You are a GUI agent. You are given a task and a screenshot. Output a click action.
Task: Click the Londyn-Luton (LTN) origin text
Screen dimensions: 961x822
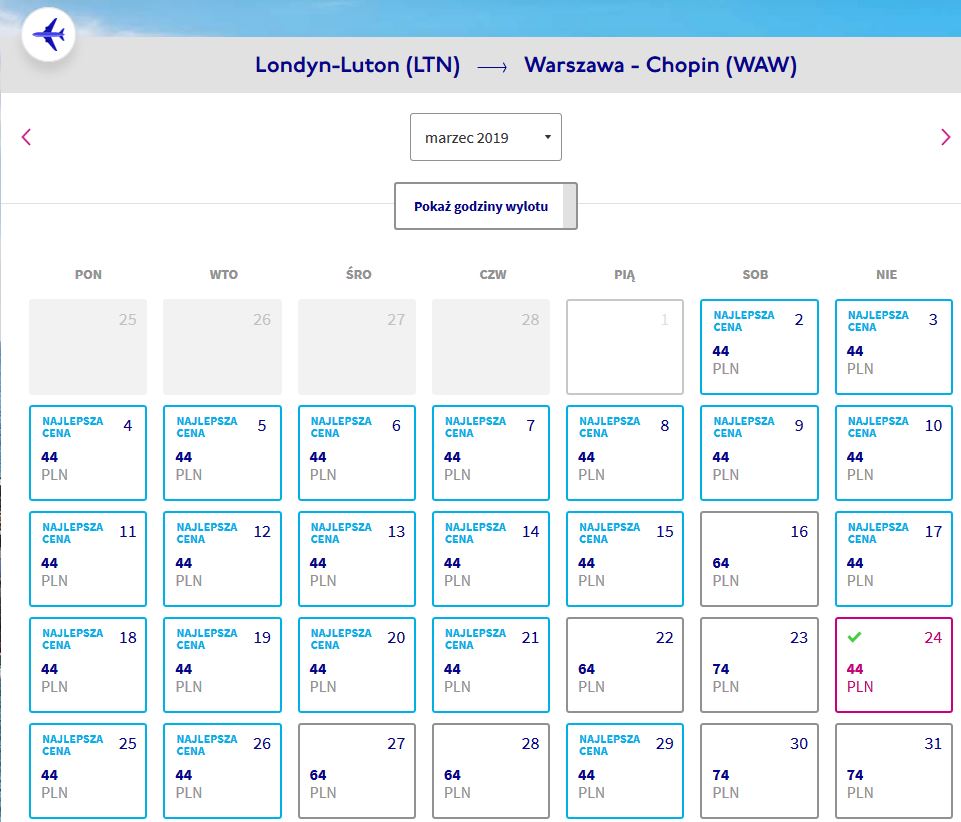coord(357,65)
